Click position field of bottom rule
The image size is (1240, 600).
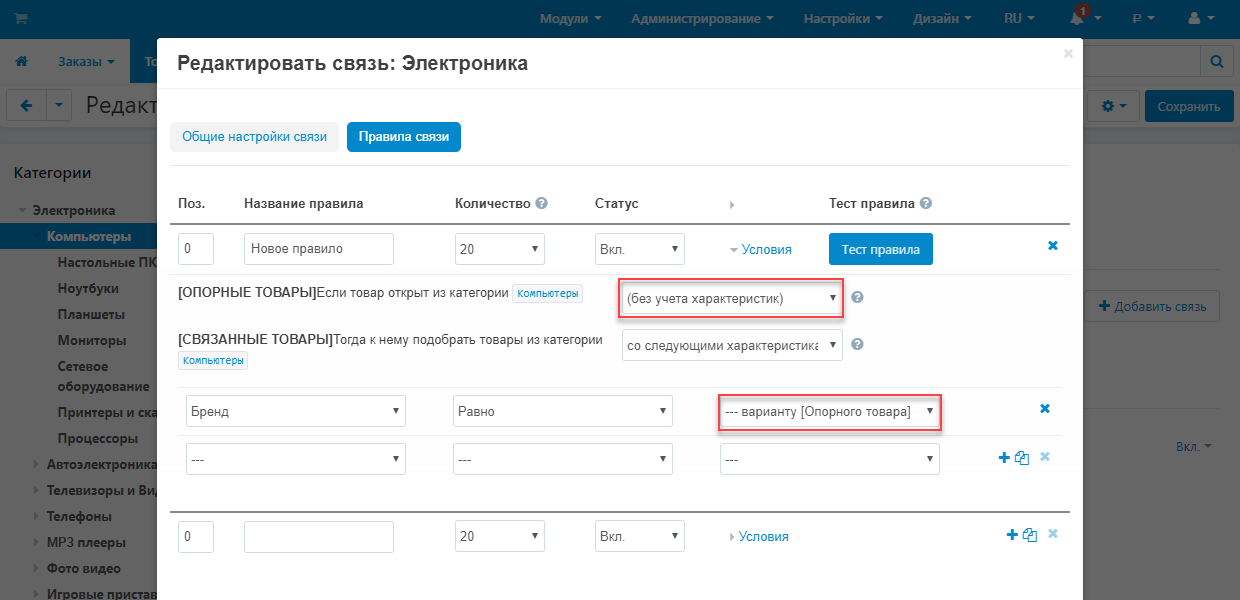tap(196, 536)
